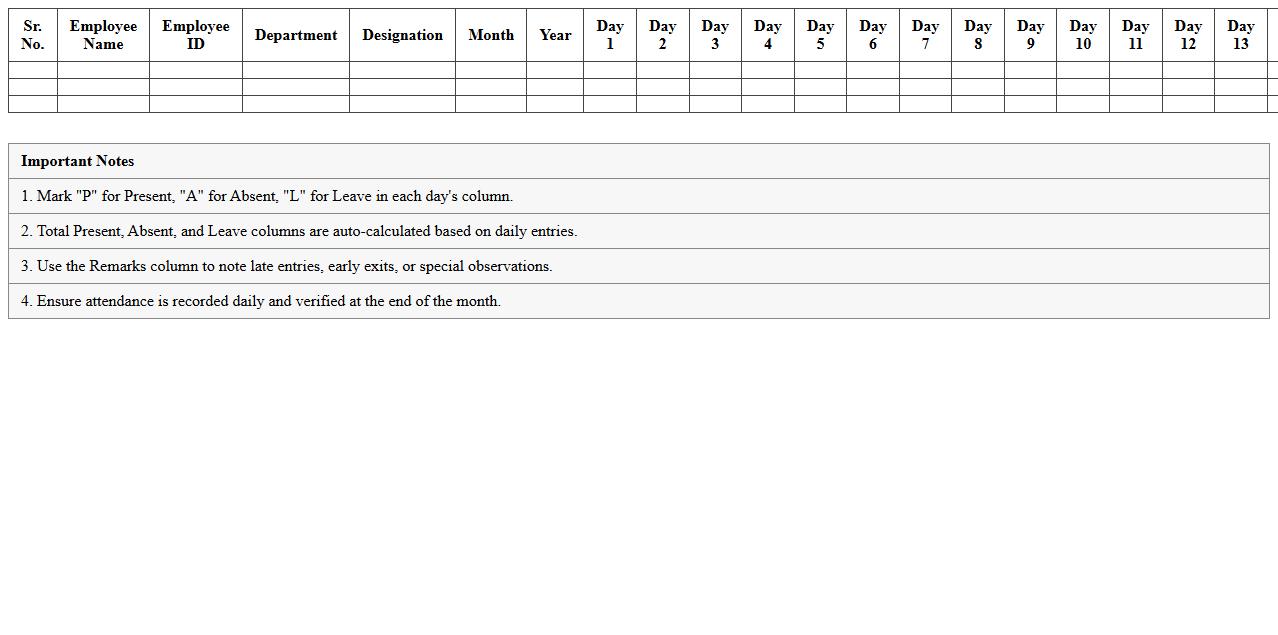1278x635 pixels.
Task: Select the Day 1 column header
Action: tap(609, 35)
